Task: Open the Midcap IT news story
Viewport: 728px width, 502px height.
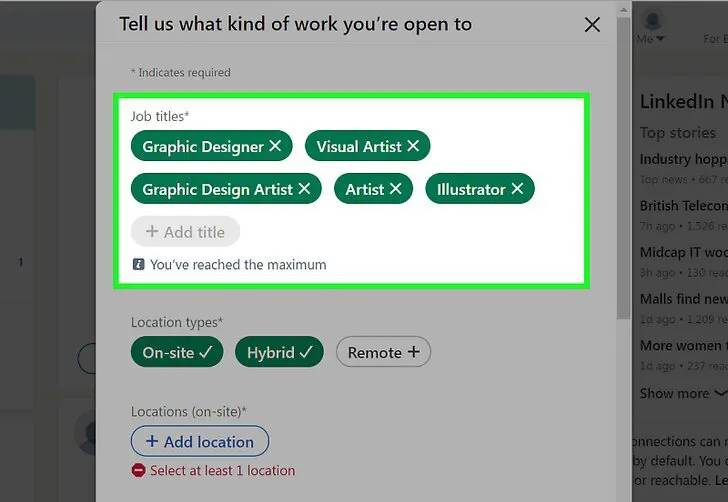Action: 683,252
